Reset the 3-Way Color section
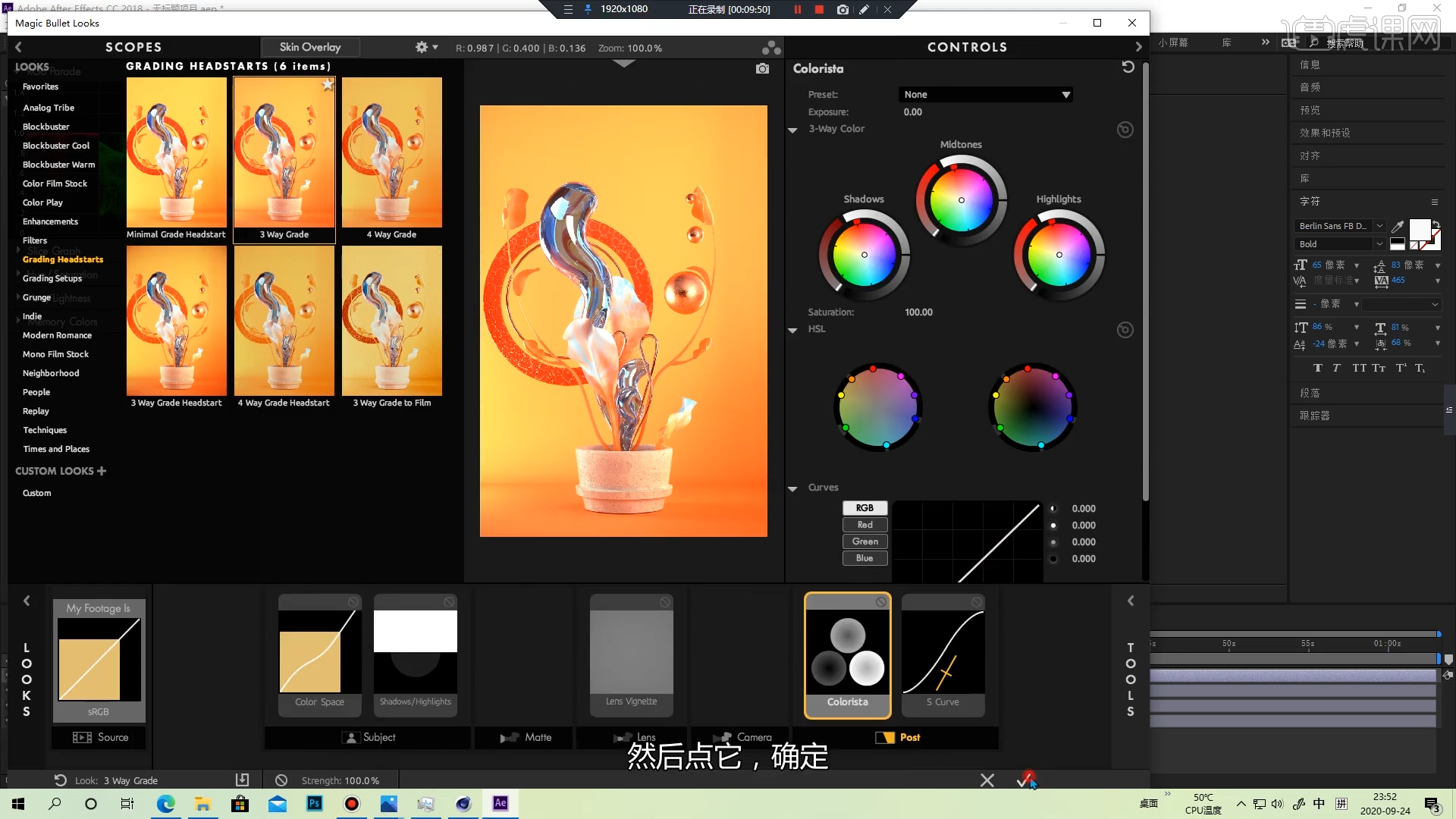The width and height of the screenshot is (1456, 819). pyautogui.click(x=1125, y=130)
